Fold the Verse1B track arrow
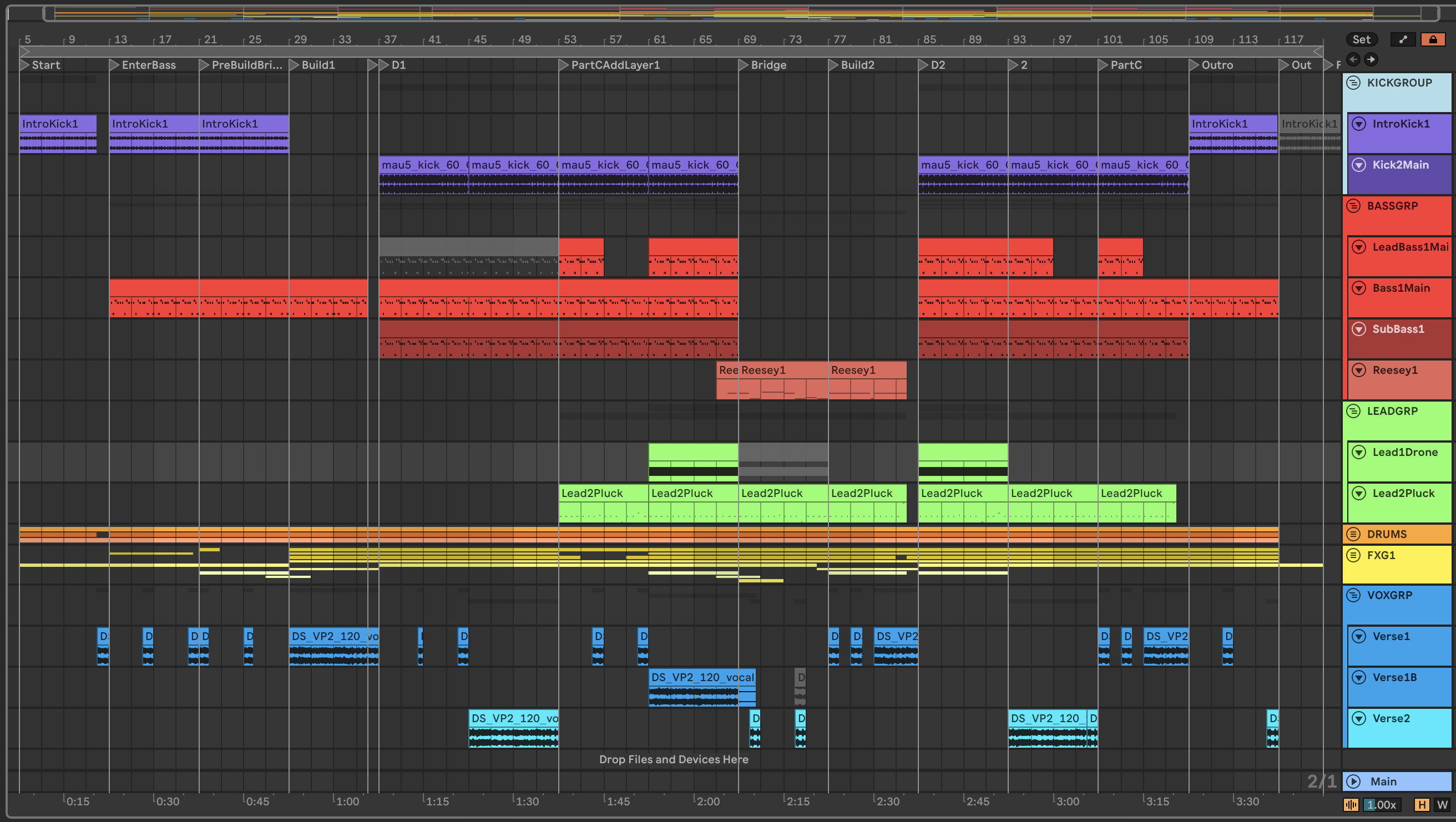This screenshot has height=822, width=1456. tap(1359, 677)
